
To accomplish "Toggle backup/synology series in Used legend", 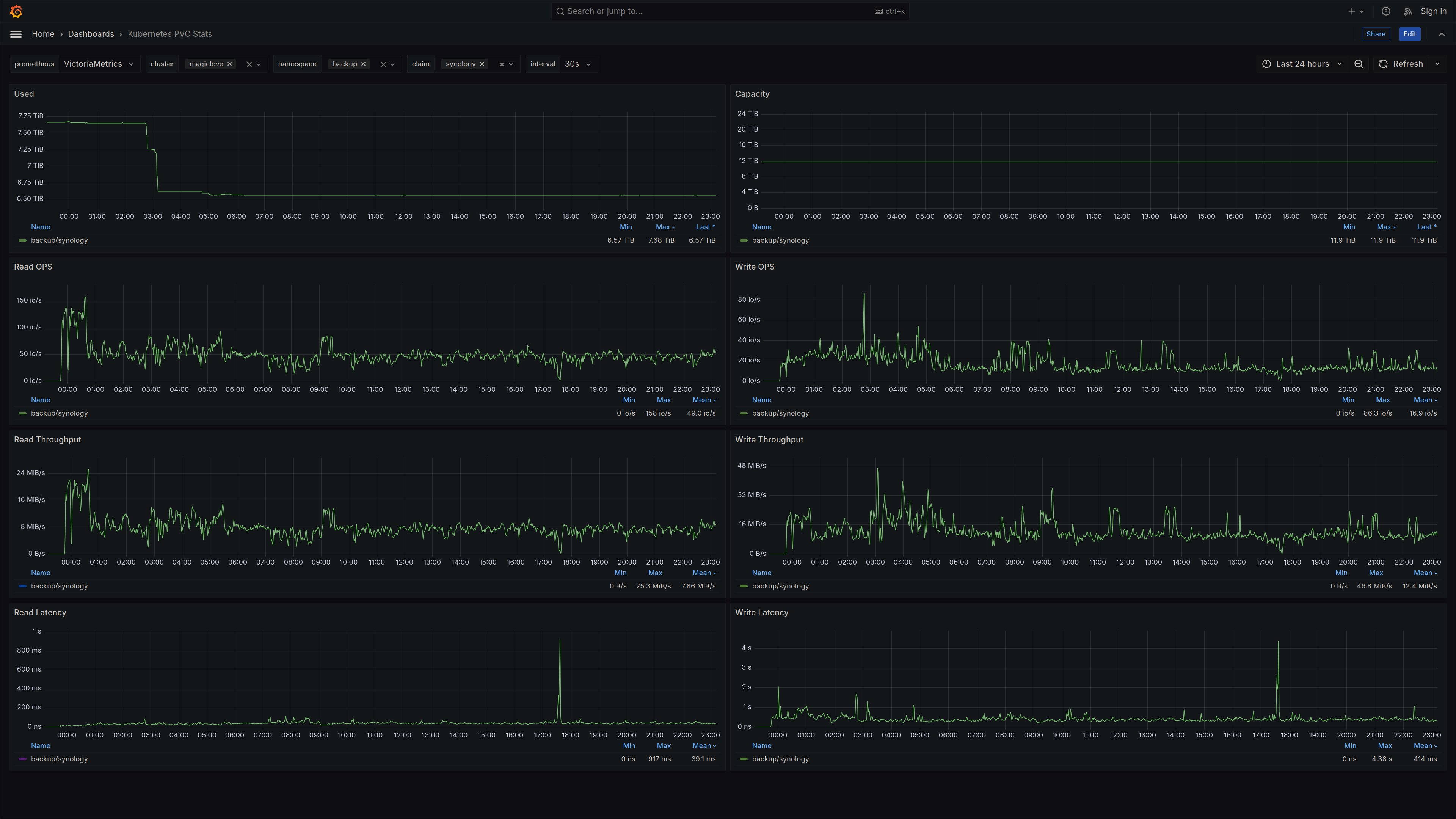I will [59, 240].
